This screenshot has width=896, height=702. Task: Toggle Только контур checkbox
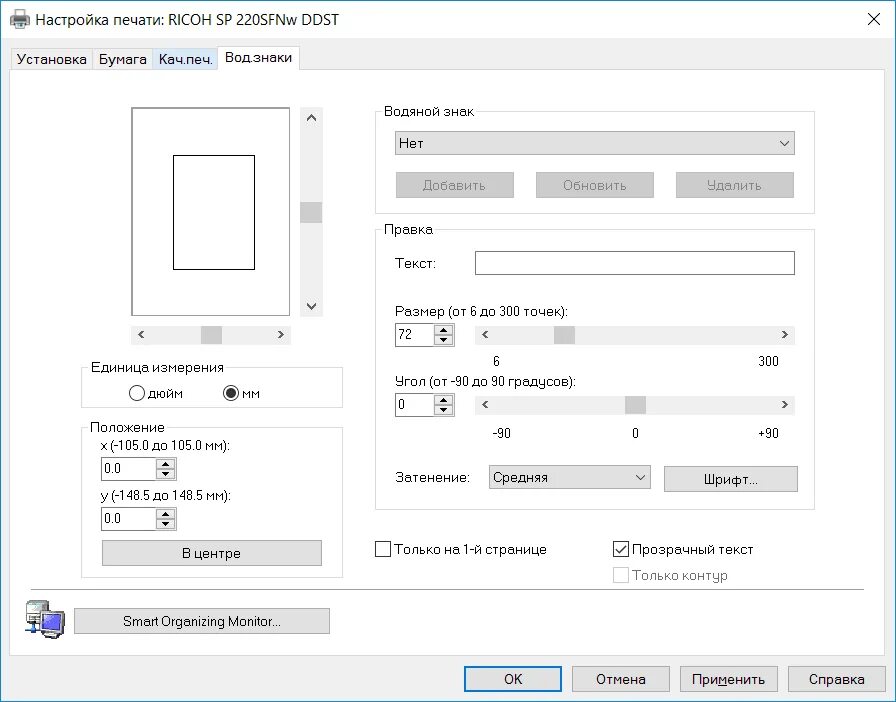(621, 575)
